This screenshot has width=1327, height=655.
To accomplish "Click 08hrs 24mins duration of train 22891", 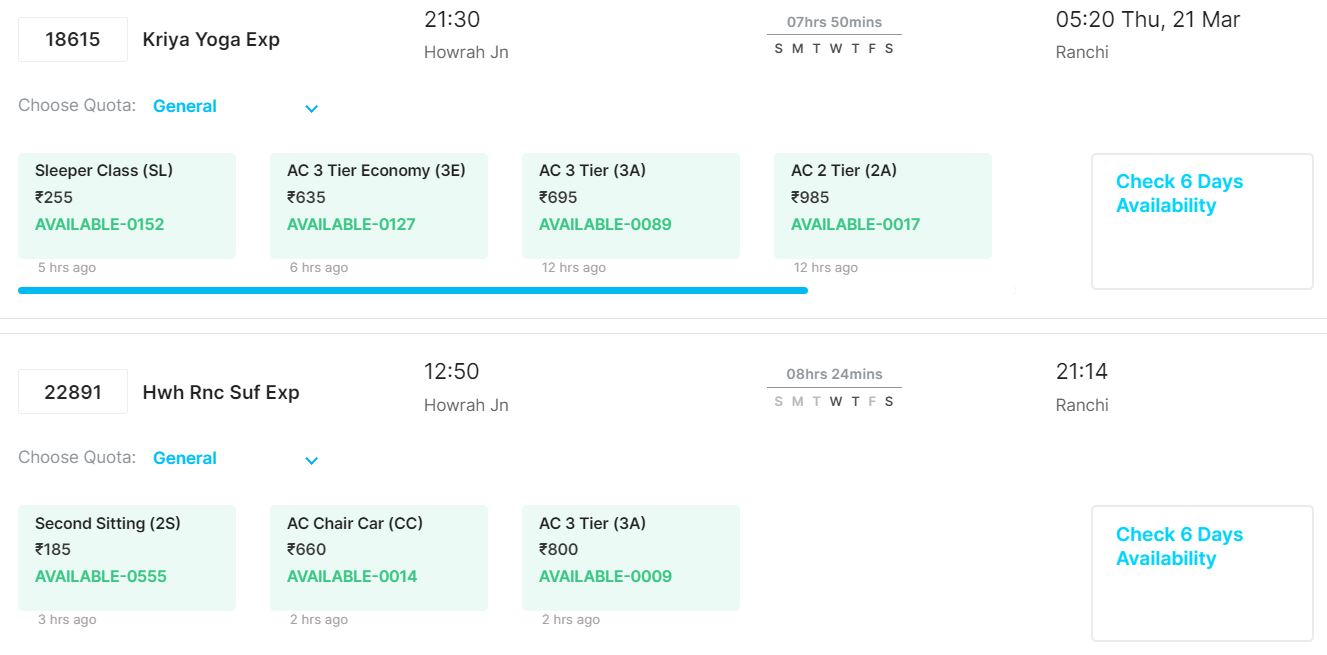I will (x=834, y=374).
